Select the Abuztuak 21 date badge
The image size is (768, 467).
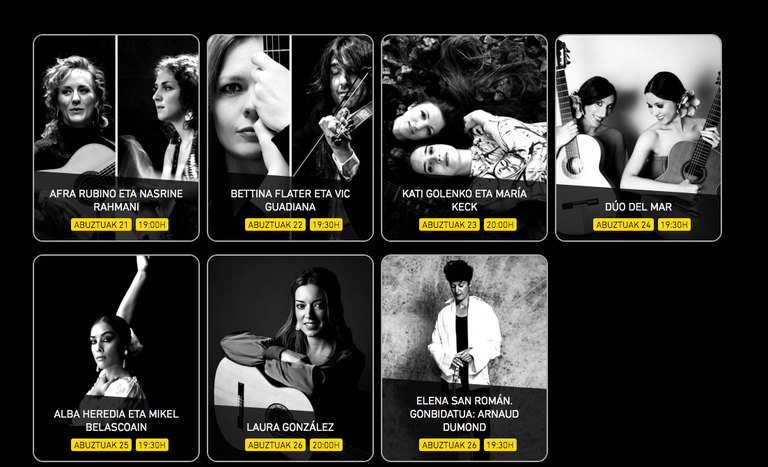click(x=101, y=224)
